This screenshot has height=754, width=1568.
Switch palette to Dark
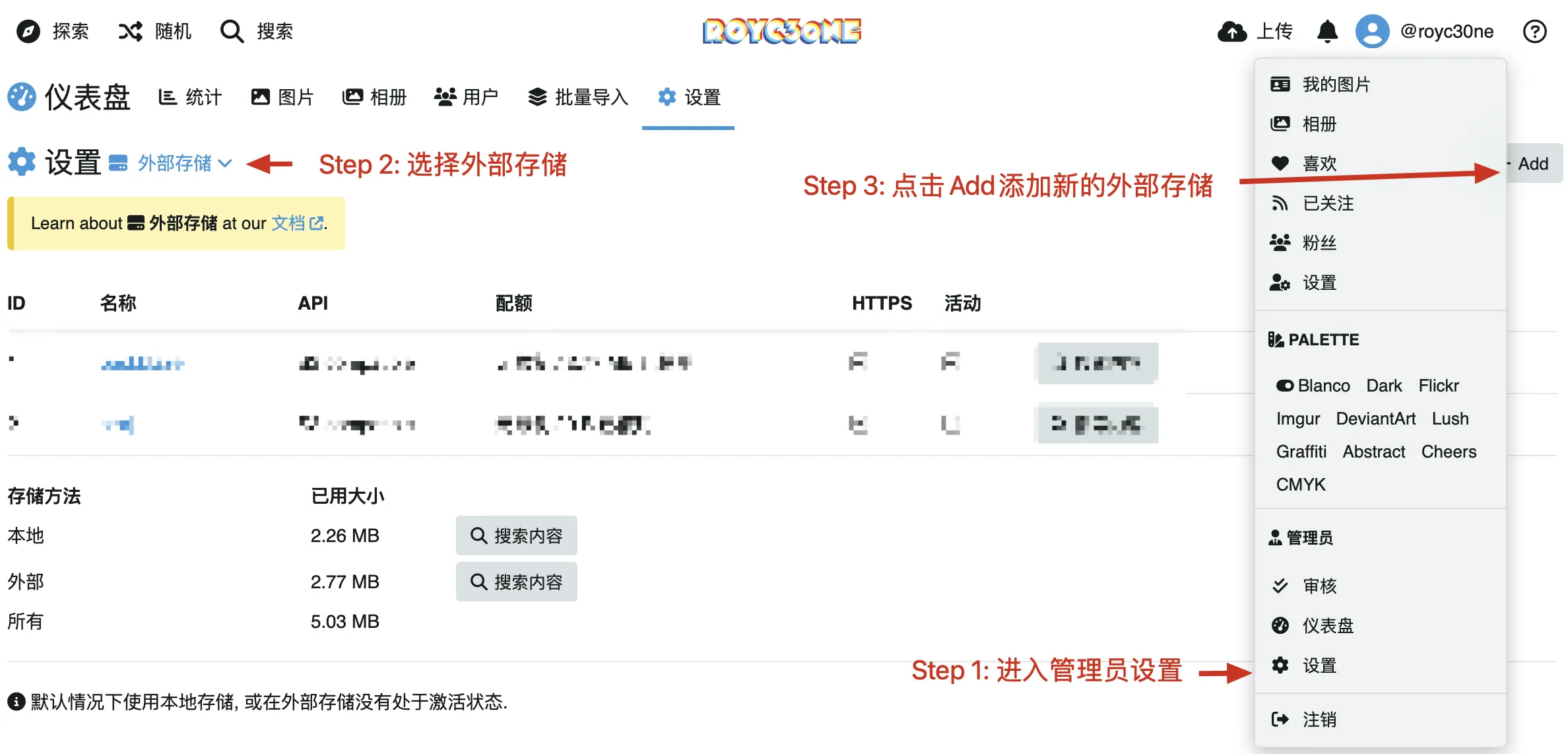point(1384,386)
